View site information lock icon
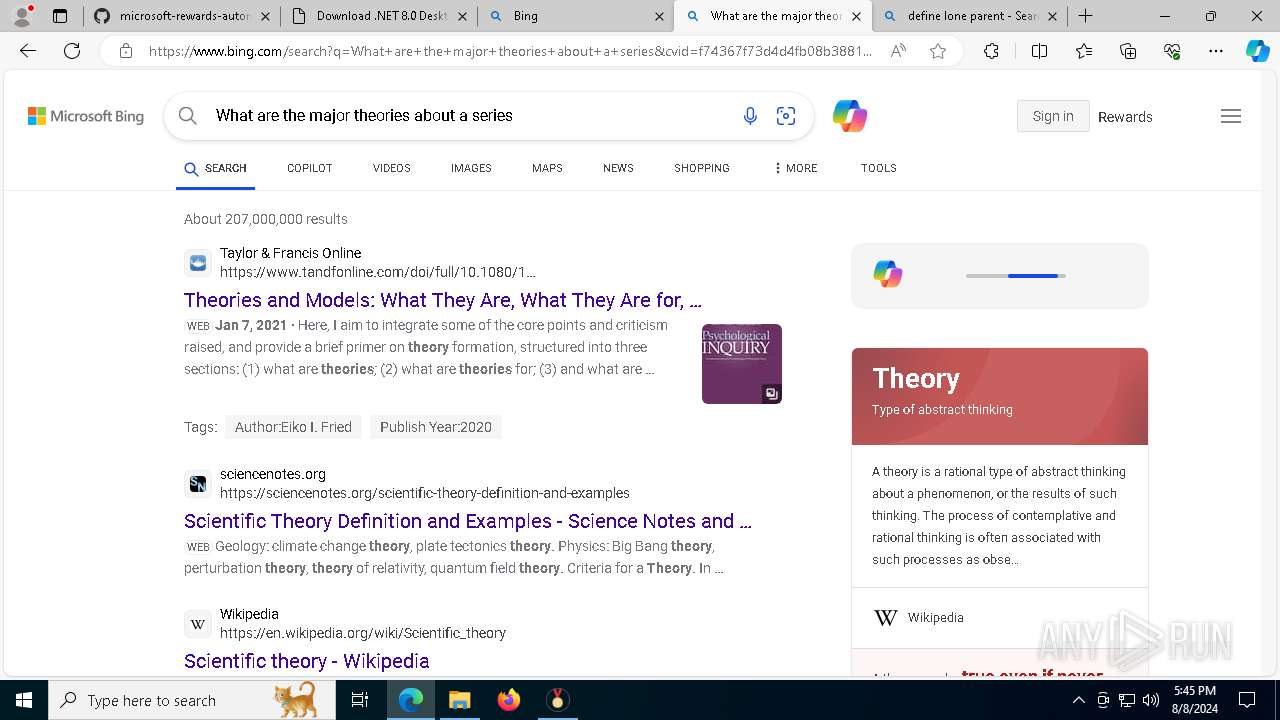The width and height of the screenshot is (1280, 720). coord(126,51)
